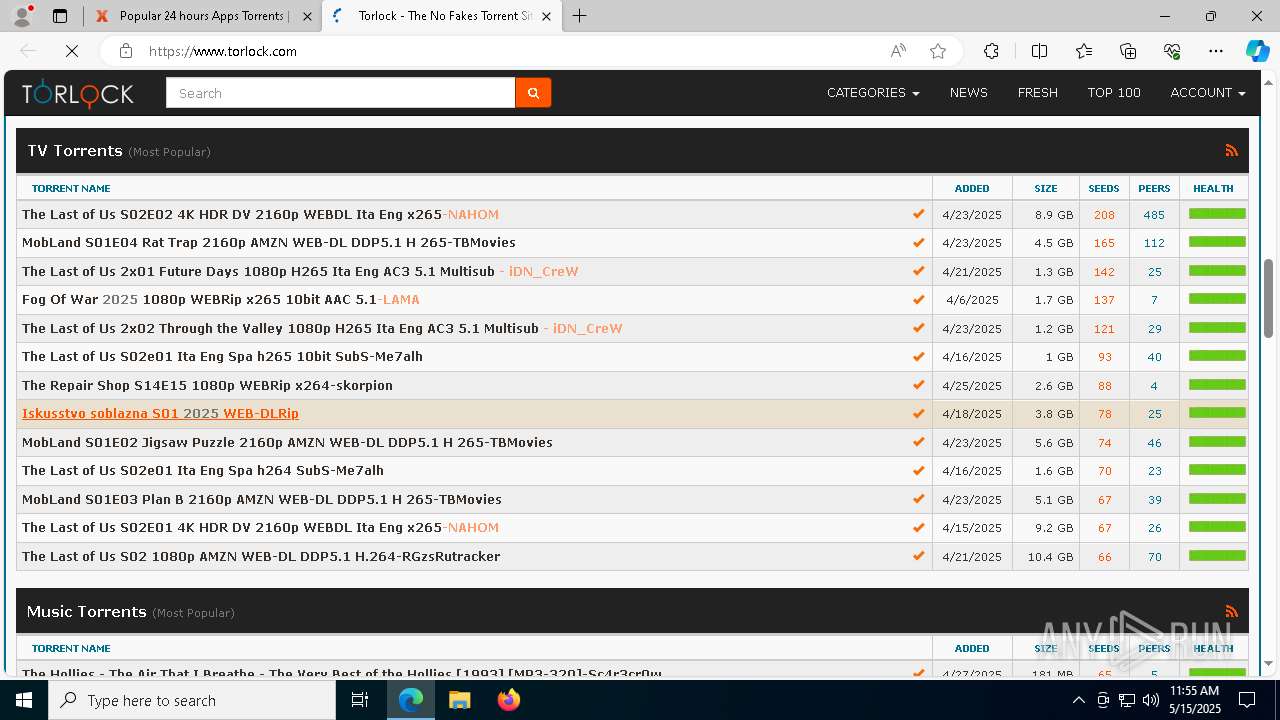Click Windows taskbar search box

192,700
